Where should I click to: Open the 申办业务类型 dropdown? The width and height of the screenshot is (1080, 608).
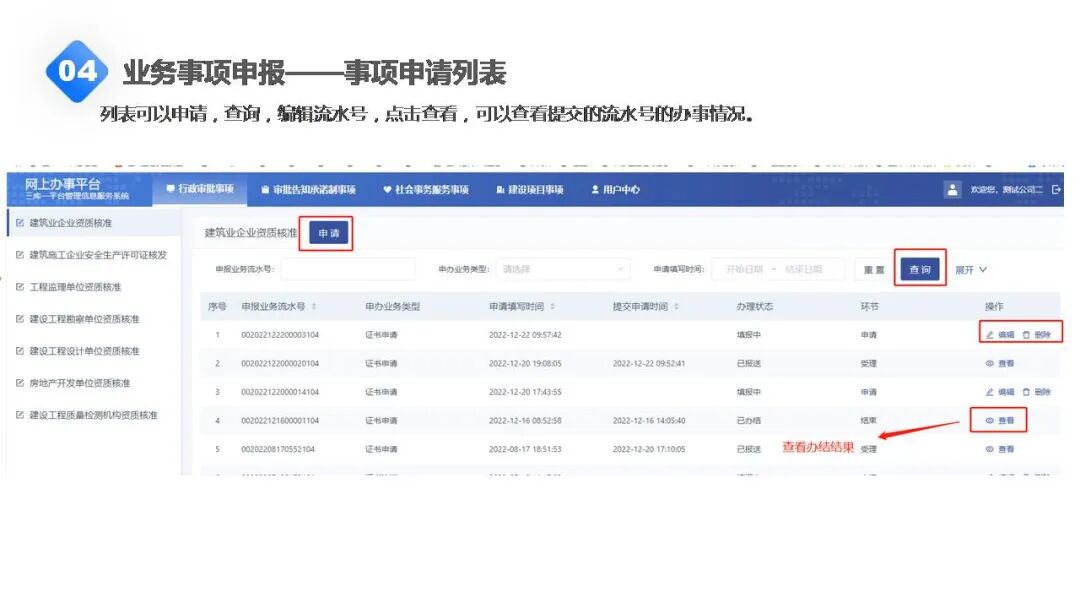tap(562, 268)
